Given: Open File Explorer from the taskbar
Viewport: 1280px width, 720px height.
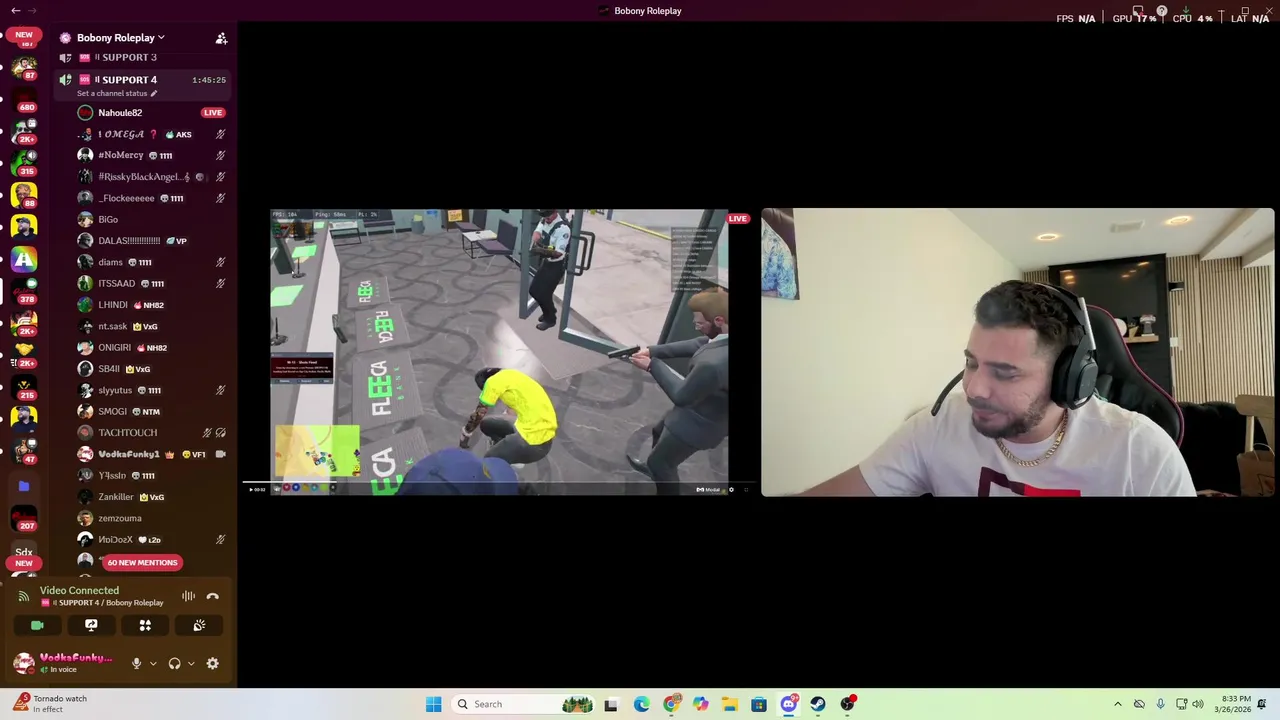Looking at the screenshot, I should [x=730, y=704].
